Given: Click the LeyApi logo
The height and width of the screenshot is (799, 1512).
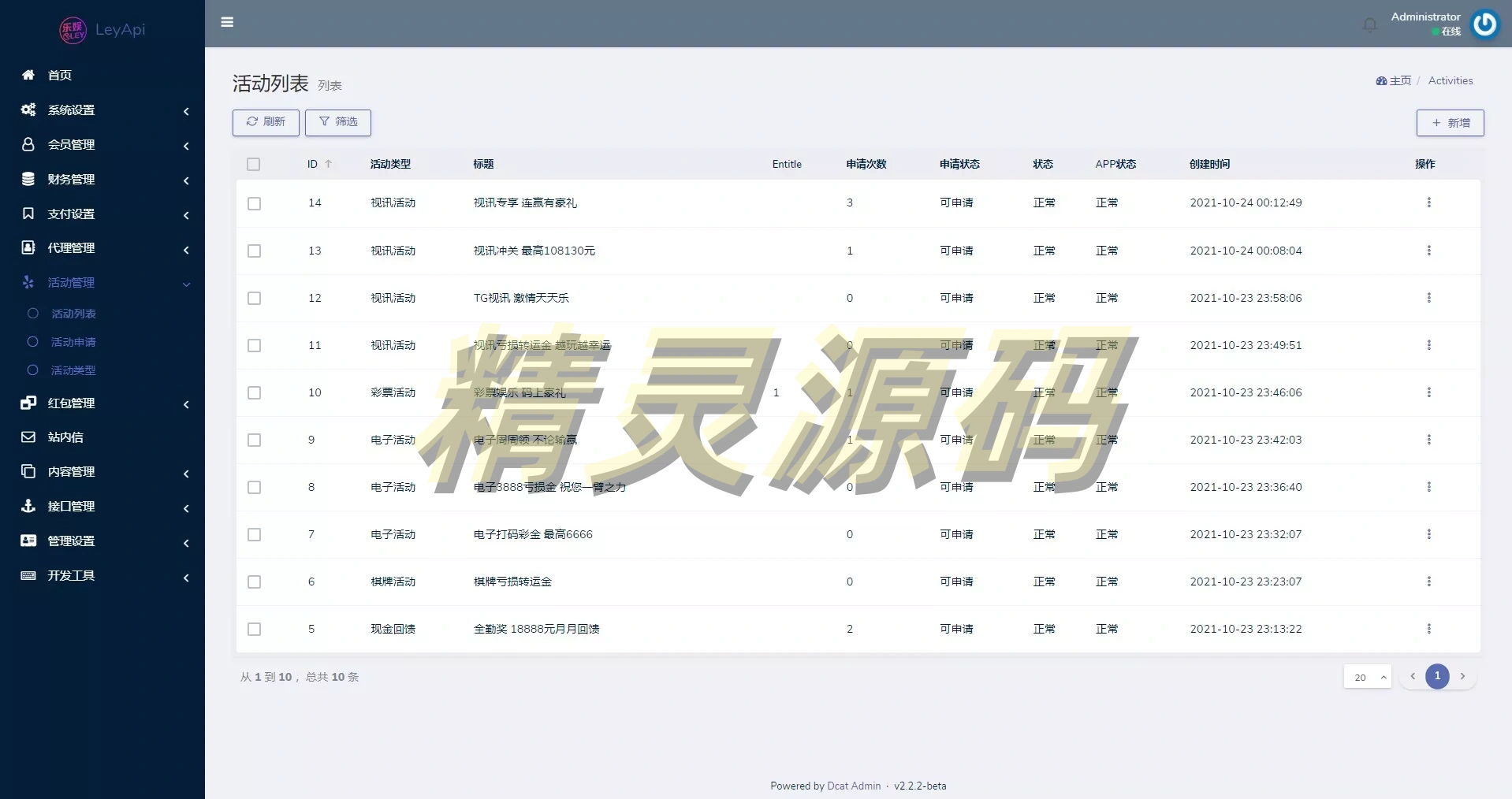Looking at the screenshot, I should (x=102, y=30).
